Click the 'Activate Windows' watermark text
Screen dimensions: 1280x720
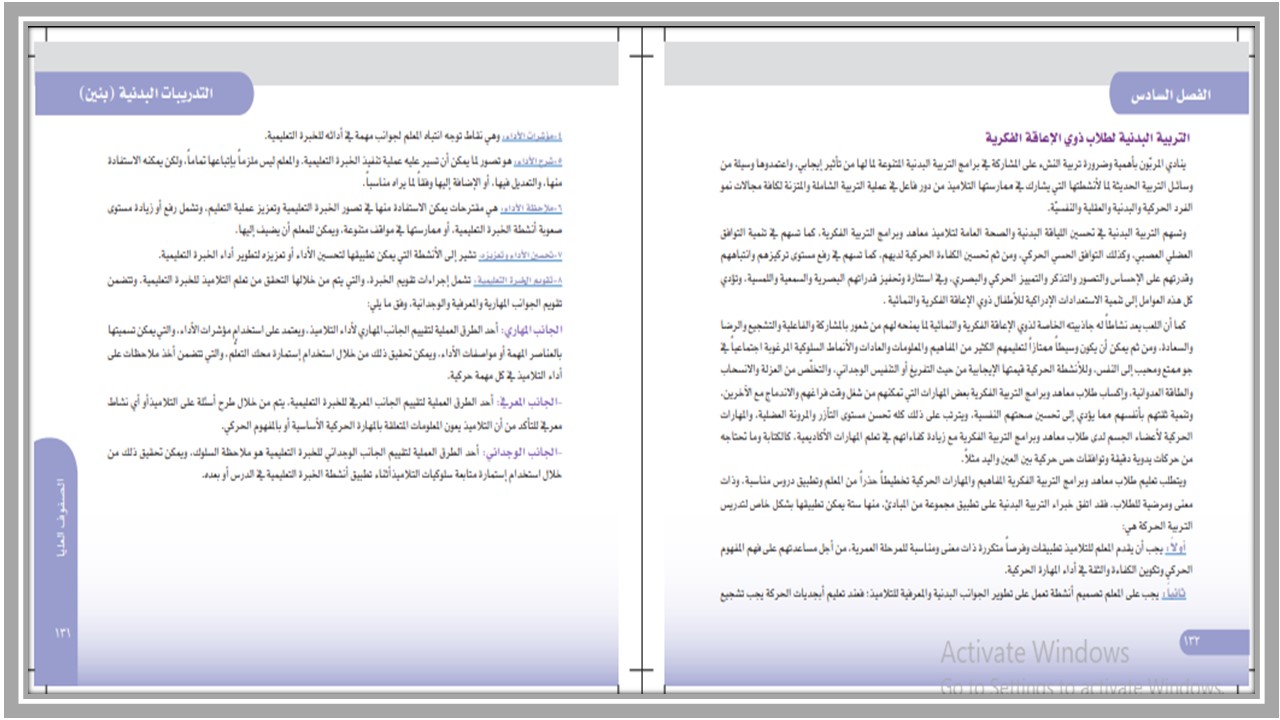(1034, 653)
